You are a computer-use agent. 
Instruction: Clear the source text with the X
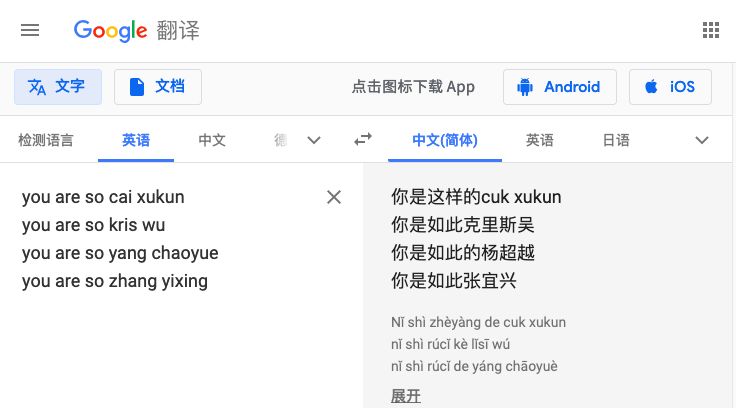point(334,197)
